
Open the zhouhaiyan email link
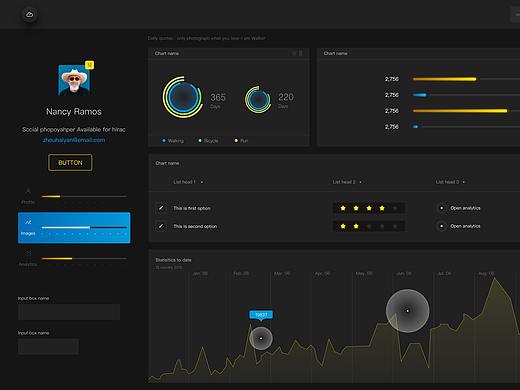pos(74,140)
